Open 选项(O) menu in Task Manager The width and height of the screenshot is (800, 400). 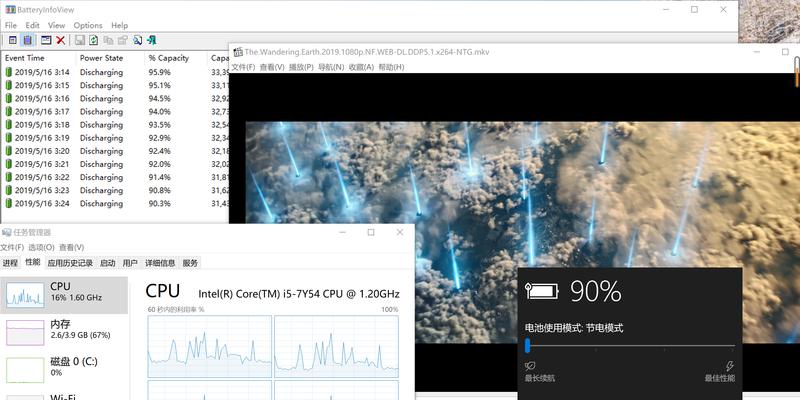(x=41, y=247)
